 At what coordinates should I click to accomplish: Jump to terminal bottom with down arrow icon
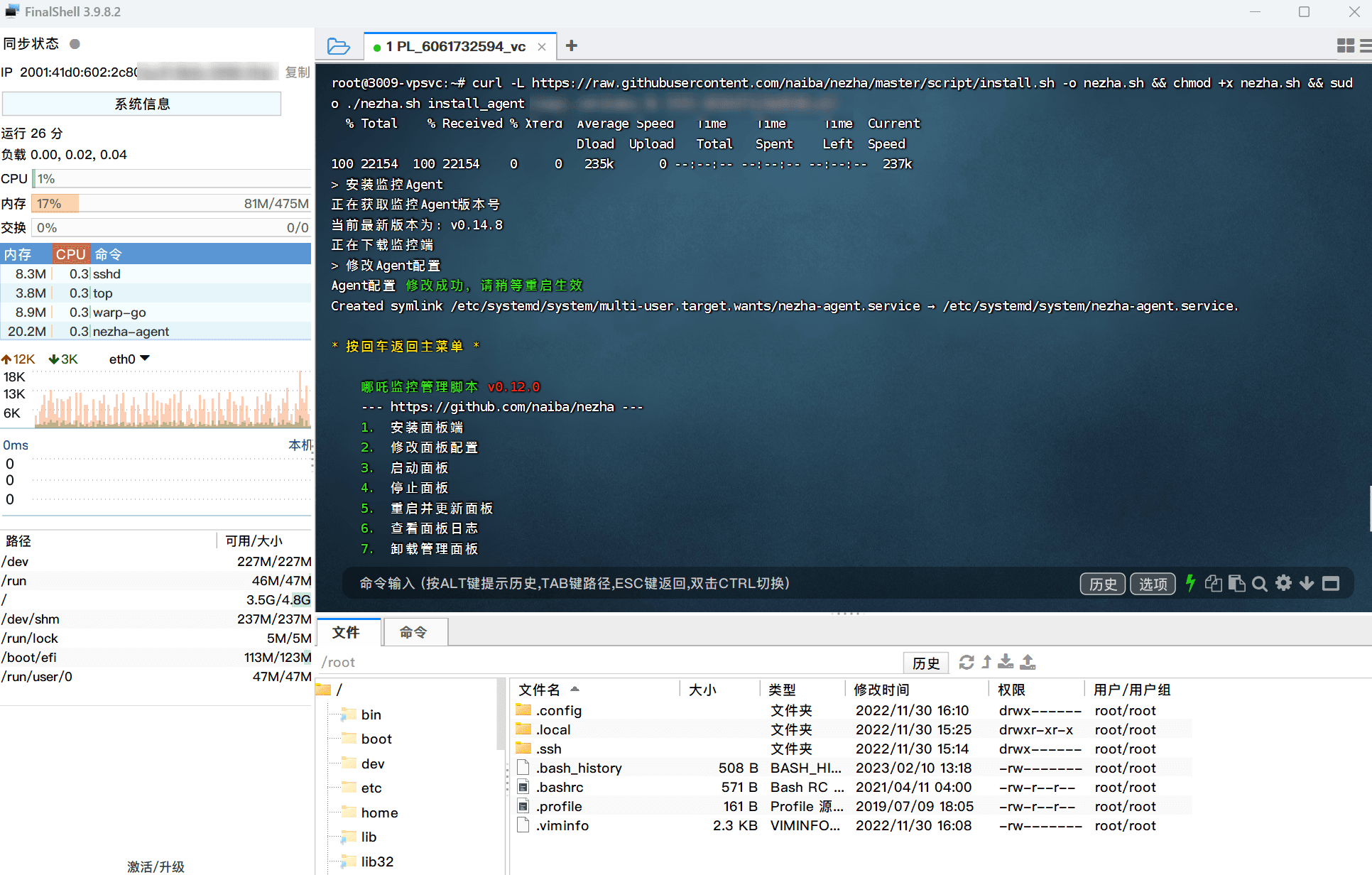(x=1307, y=584)
